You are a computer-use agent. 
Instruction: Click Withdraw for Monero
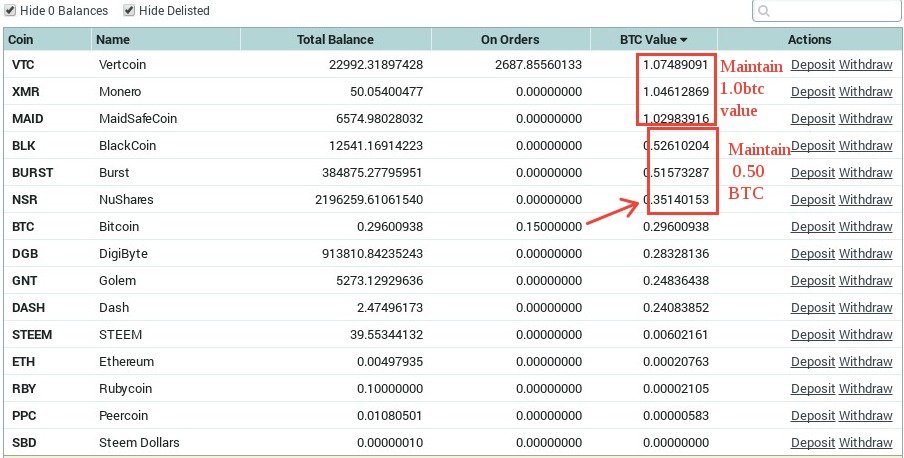click(x=865, y=92)
